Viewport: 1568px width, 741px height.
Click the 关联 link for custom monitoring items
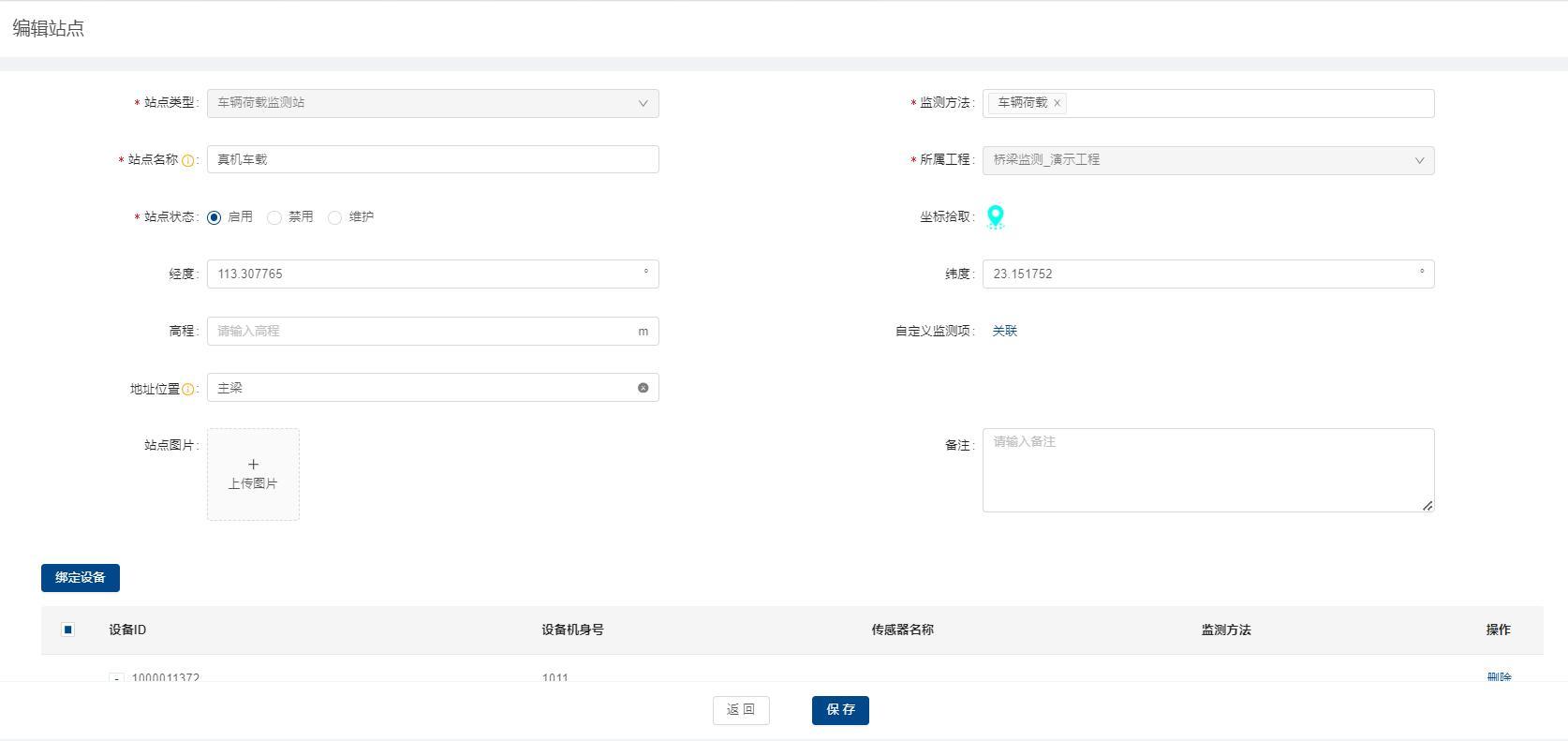click(1004, 331)
